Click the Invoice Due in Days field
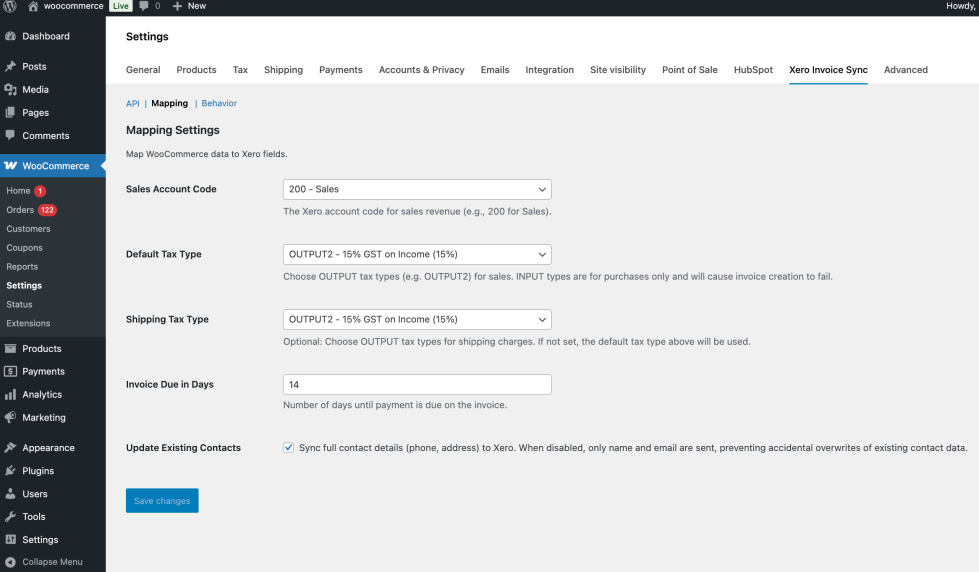Image resolution: width=979 pixels, height=572 pixels. click(x=417, y=385)
